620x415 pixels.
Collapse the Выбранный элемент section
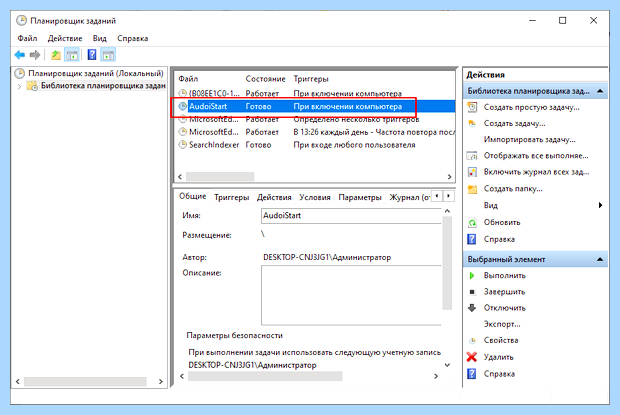point(600,259)
